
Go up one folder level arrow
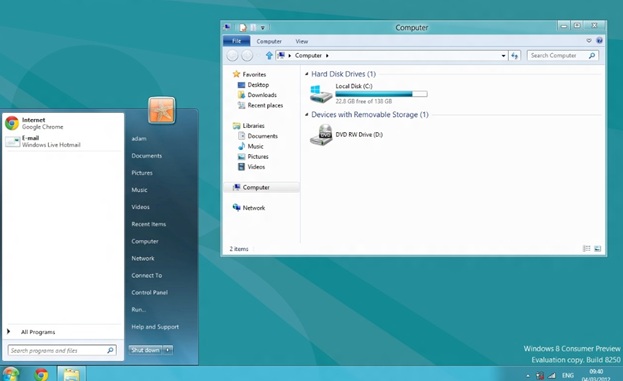[x=269, y=56]
